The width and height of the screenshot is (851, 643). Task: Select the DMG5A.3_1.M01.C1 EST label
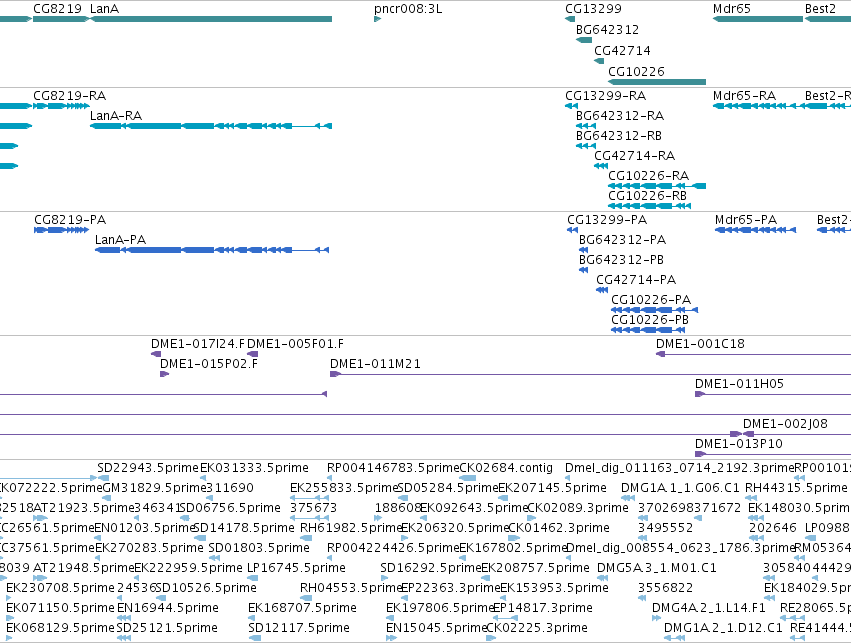[x=657, y=568]
